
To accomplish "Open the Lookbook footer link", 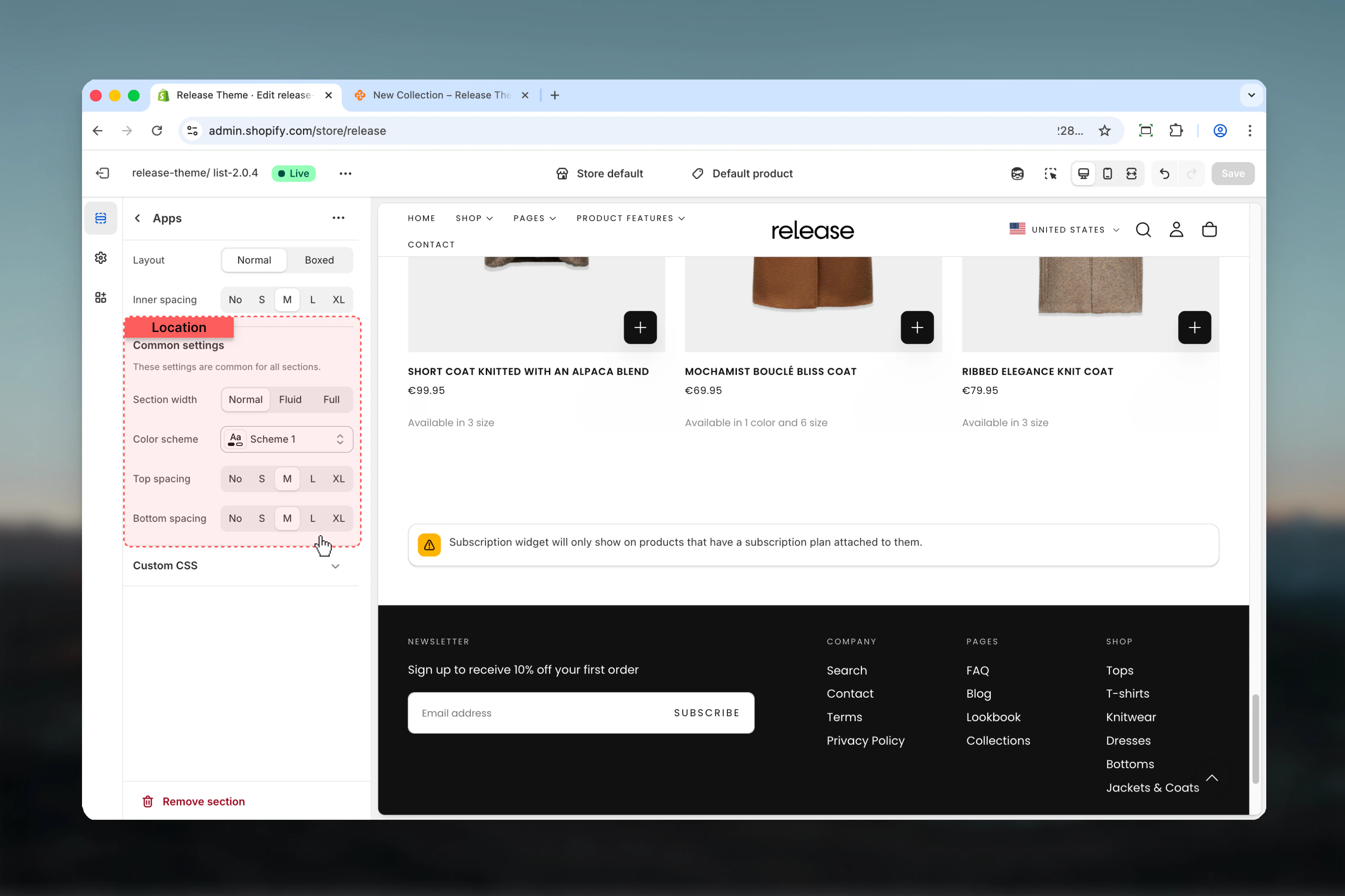I will pos(993,717).
